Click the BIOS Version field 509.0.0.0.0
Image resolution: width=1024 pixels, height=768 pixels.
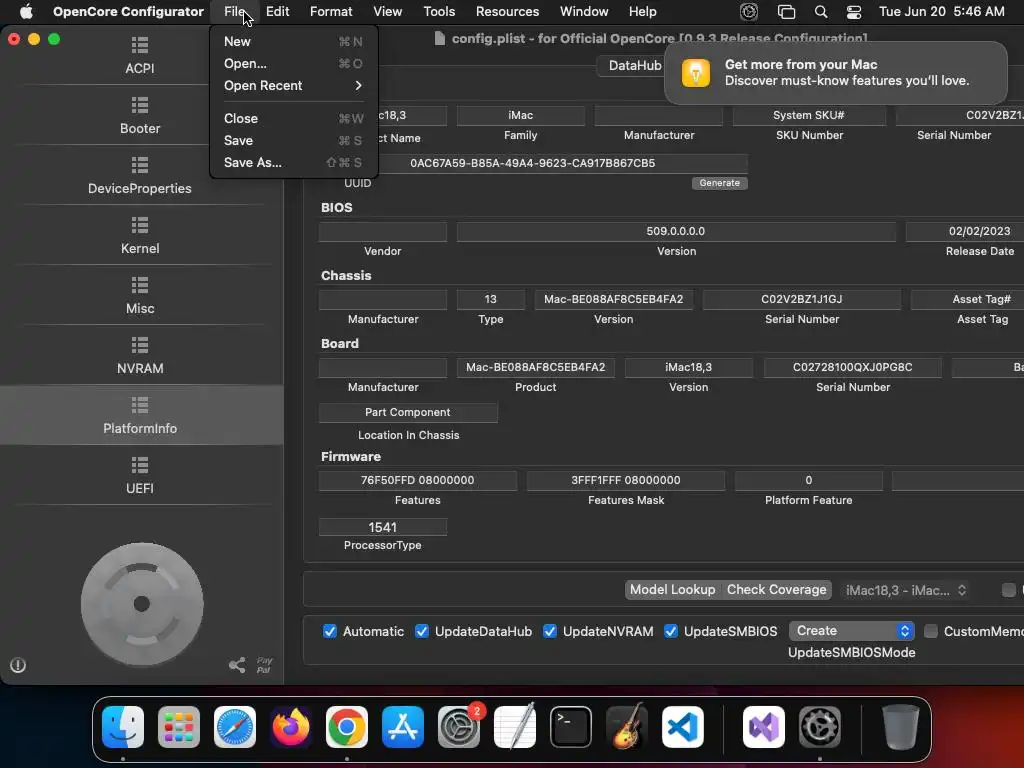[x=676, y=231]
